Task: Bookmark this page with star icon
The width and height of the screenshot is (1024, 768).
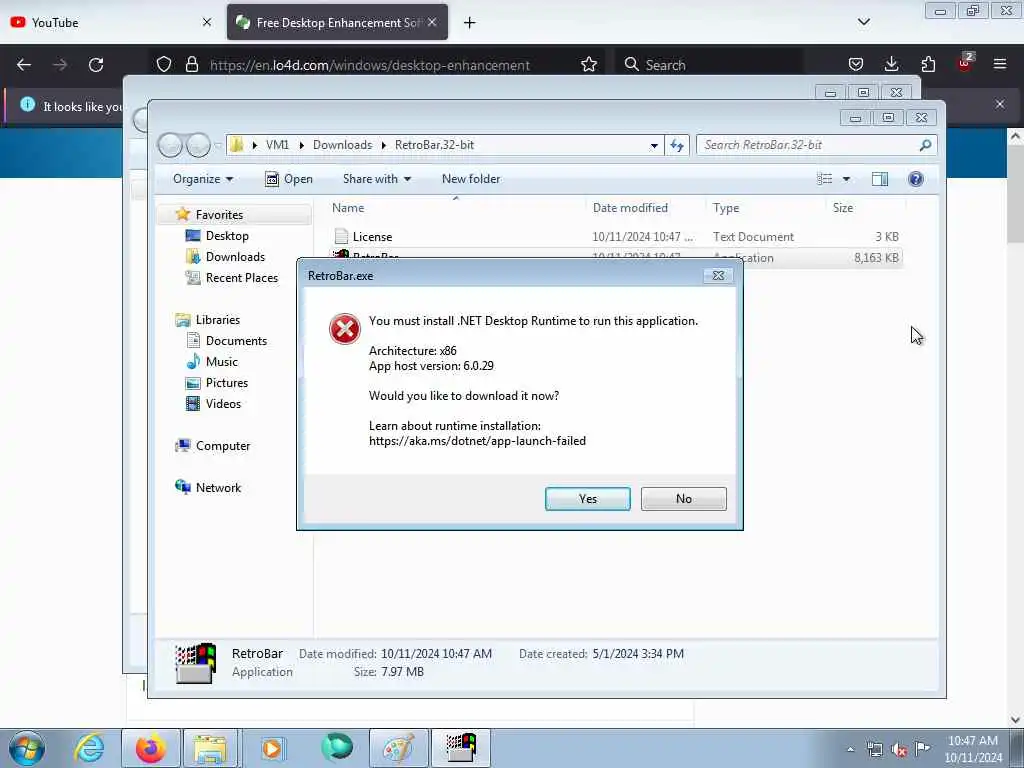Action: pos(588,65)
